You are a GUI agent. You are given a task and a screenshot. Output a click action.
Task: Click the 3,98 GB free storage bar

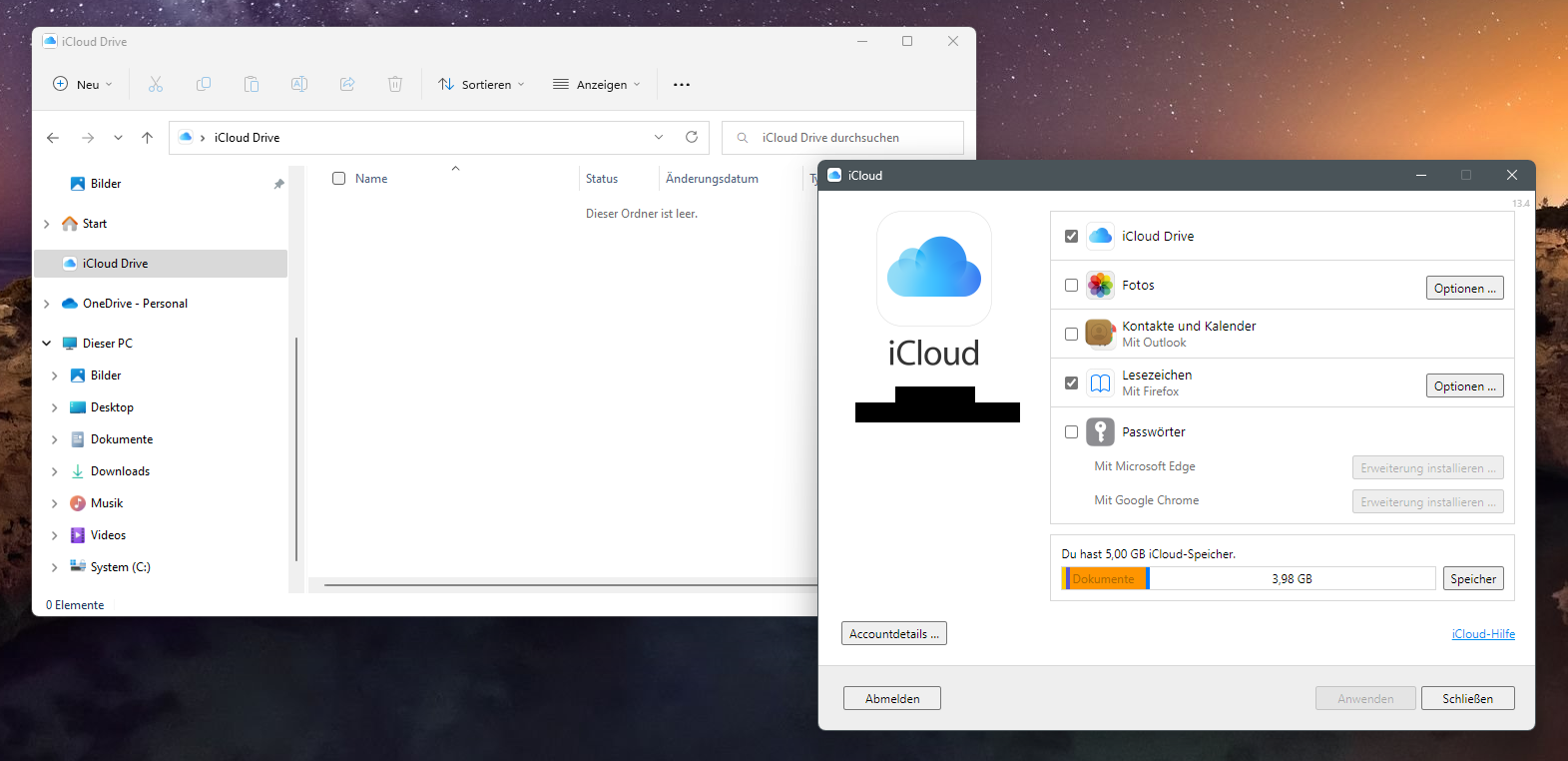1292,579
